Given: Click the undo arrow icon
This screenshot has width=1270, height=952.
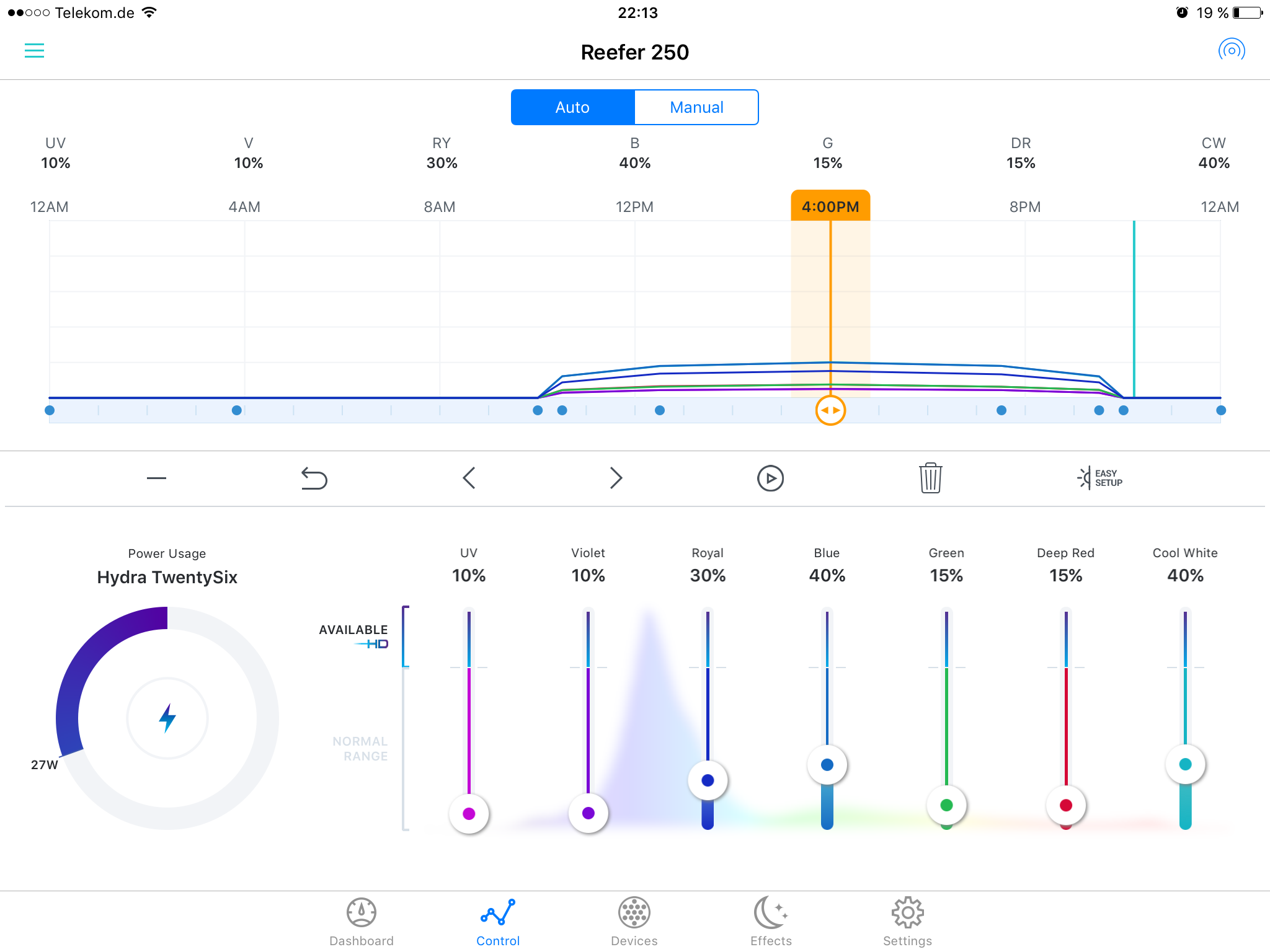Looking at the screenshot, I should (x=314, y=478).
